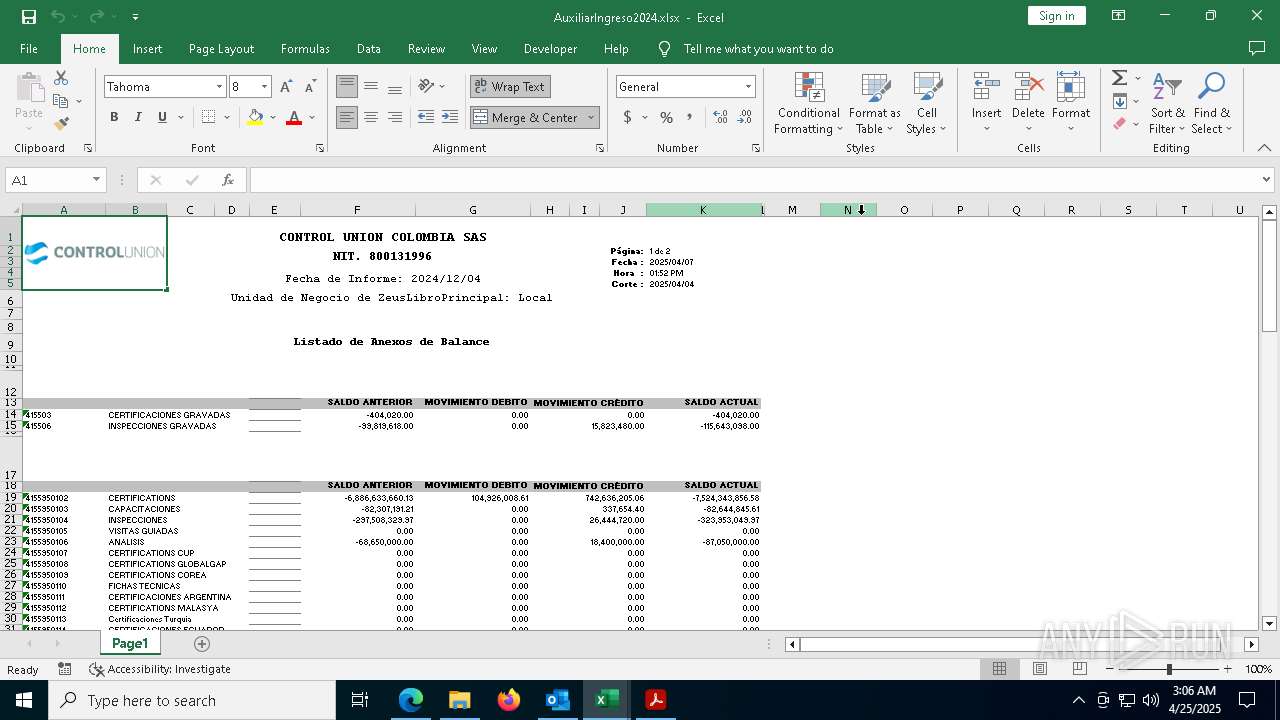
Task: Click the Align Right icon
Action: coord(395,117)
